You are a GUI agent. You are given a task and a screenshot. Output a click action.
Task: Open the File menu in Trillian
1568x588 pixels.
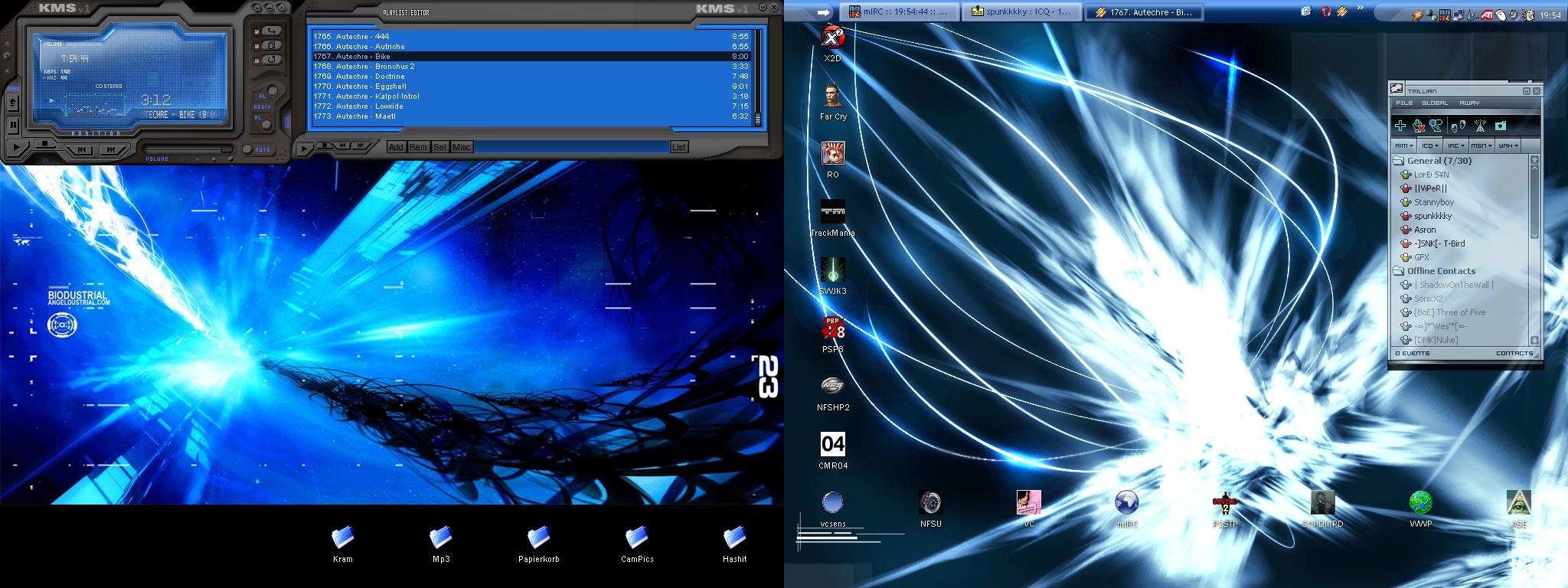(x=1404, y=103)
